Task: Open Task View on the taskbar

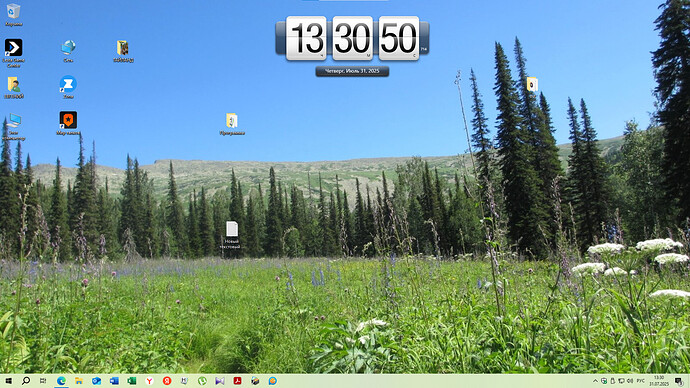Action: pyautogui.click(x=43, y=381)
